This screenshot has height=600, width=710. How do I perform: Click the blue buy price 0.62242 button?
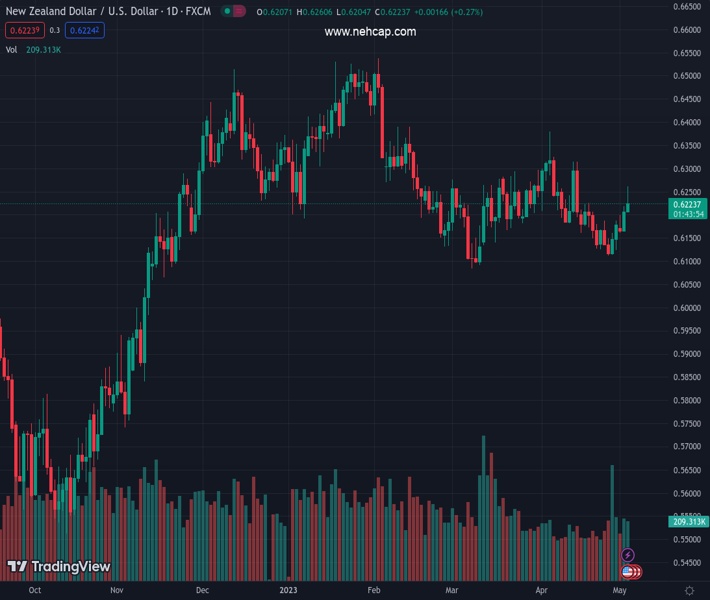click(84, 30)
